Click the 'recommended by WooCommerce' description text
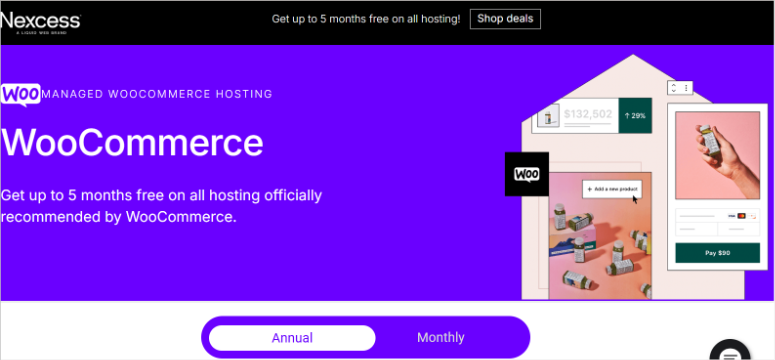Image resolution: width=775 pixels, height=360 pixels. (119, 217)
